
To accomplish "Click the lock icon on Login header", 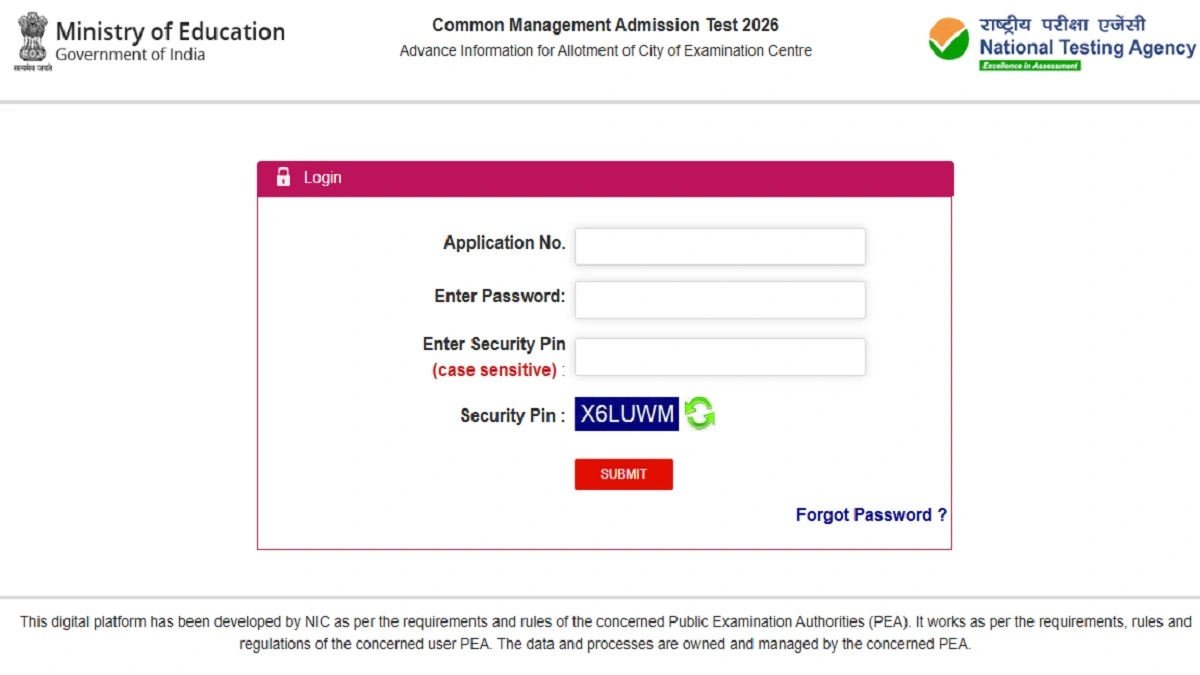I will pos(283,177).
